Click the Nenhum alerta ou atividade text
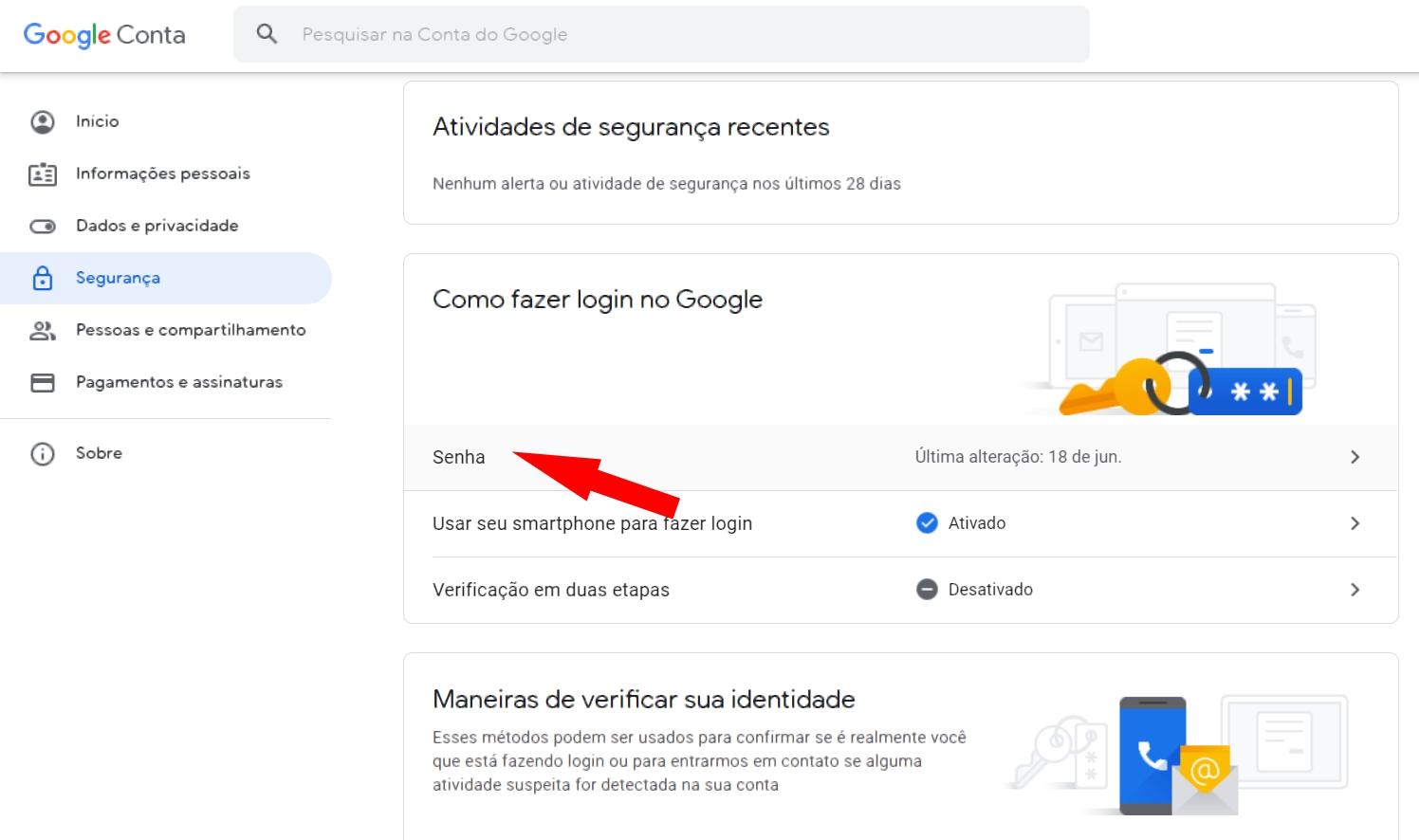The height and width of the screenshot is (840, 1420). pos(667,184)
